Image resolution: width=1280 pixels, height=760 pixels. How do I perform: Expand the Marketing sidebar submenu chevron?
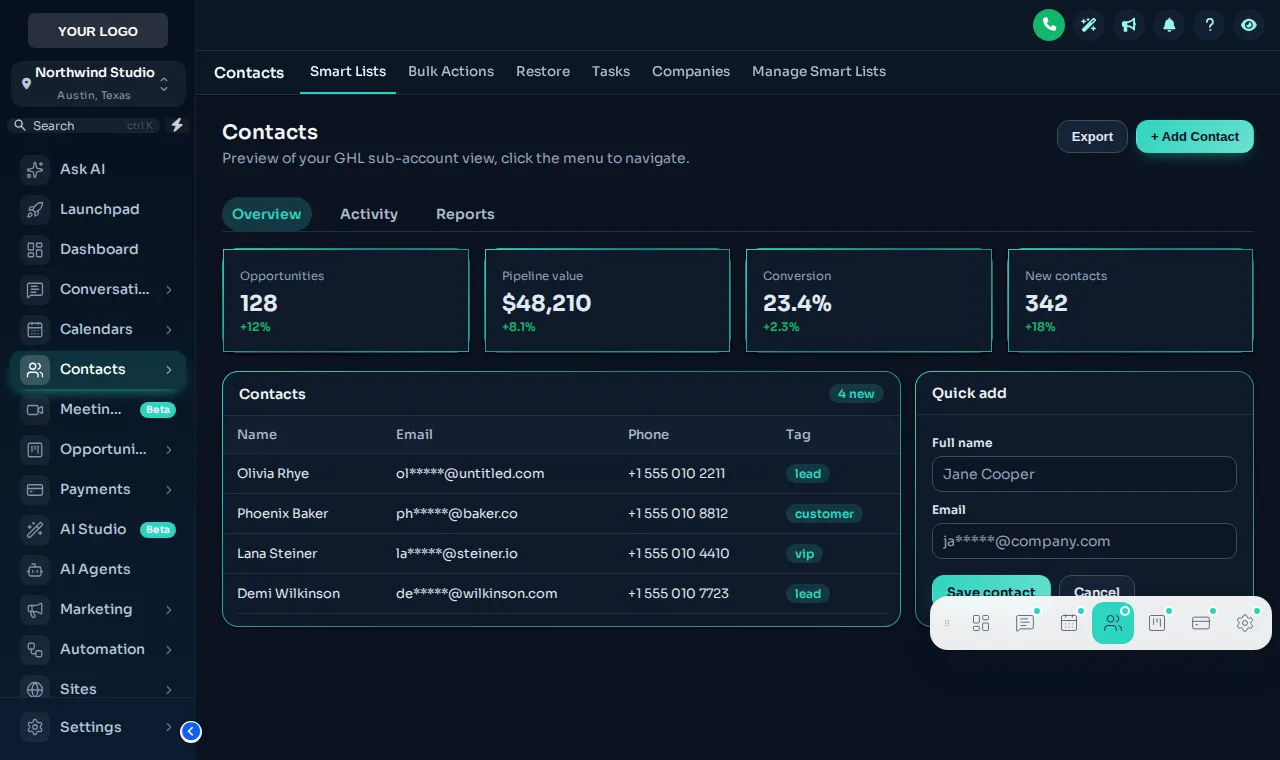[168, 610]
